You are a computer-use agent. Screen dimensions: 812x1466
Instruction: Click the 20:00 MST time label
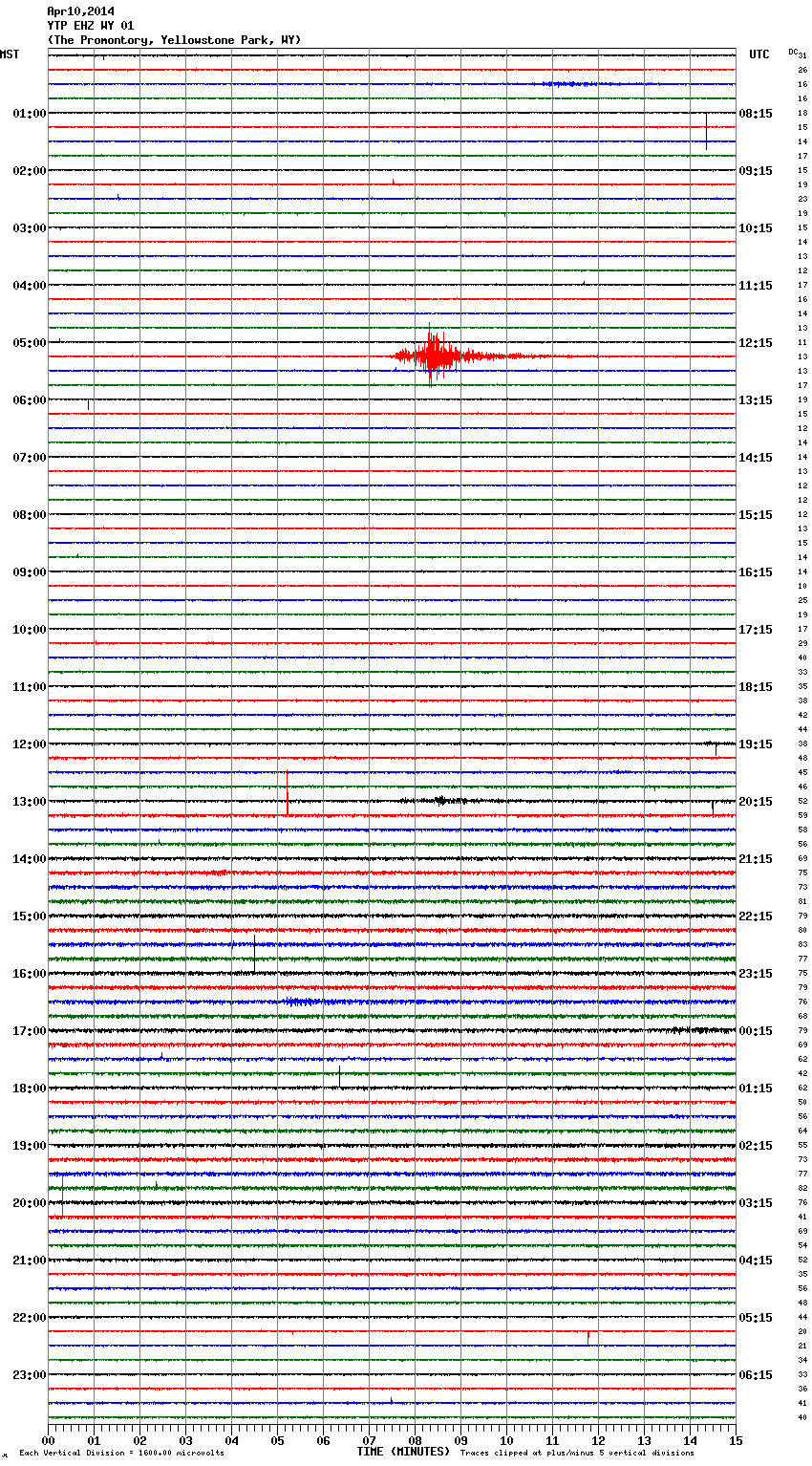pos(30,1203)
